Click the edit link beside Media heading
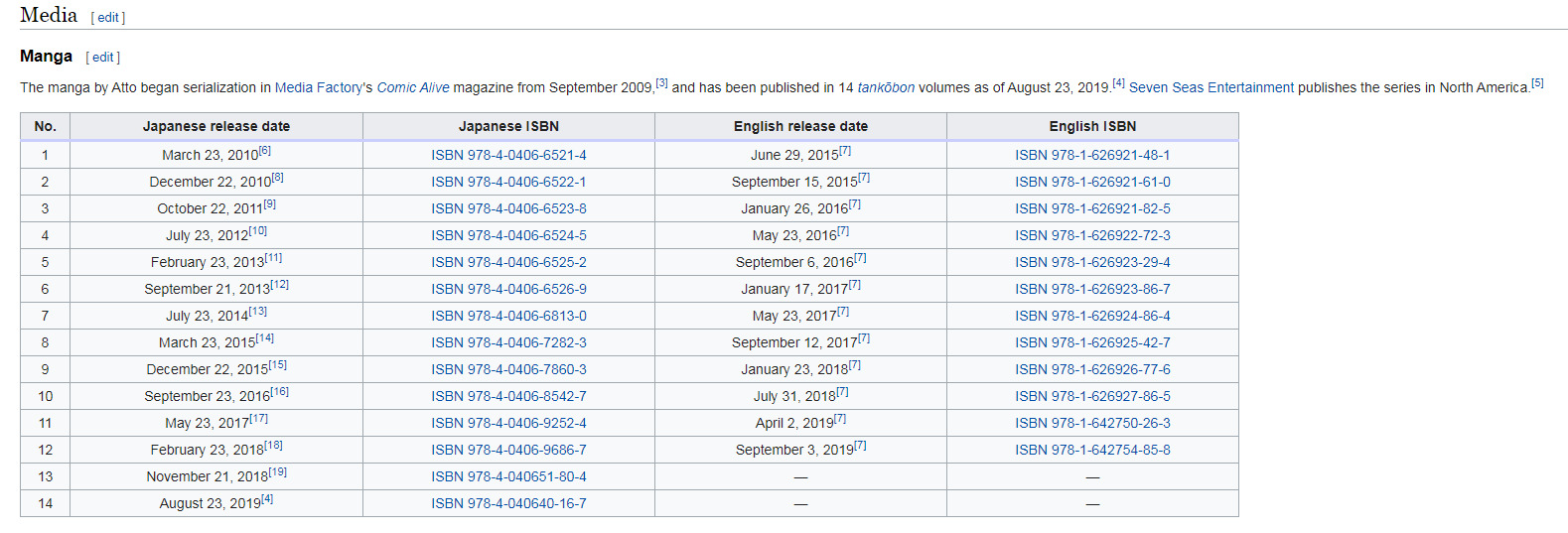 pos(108,18)
